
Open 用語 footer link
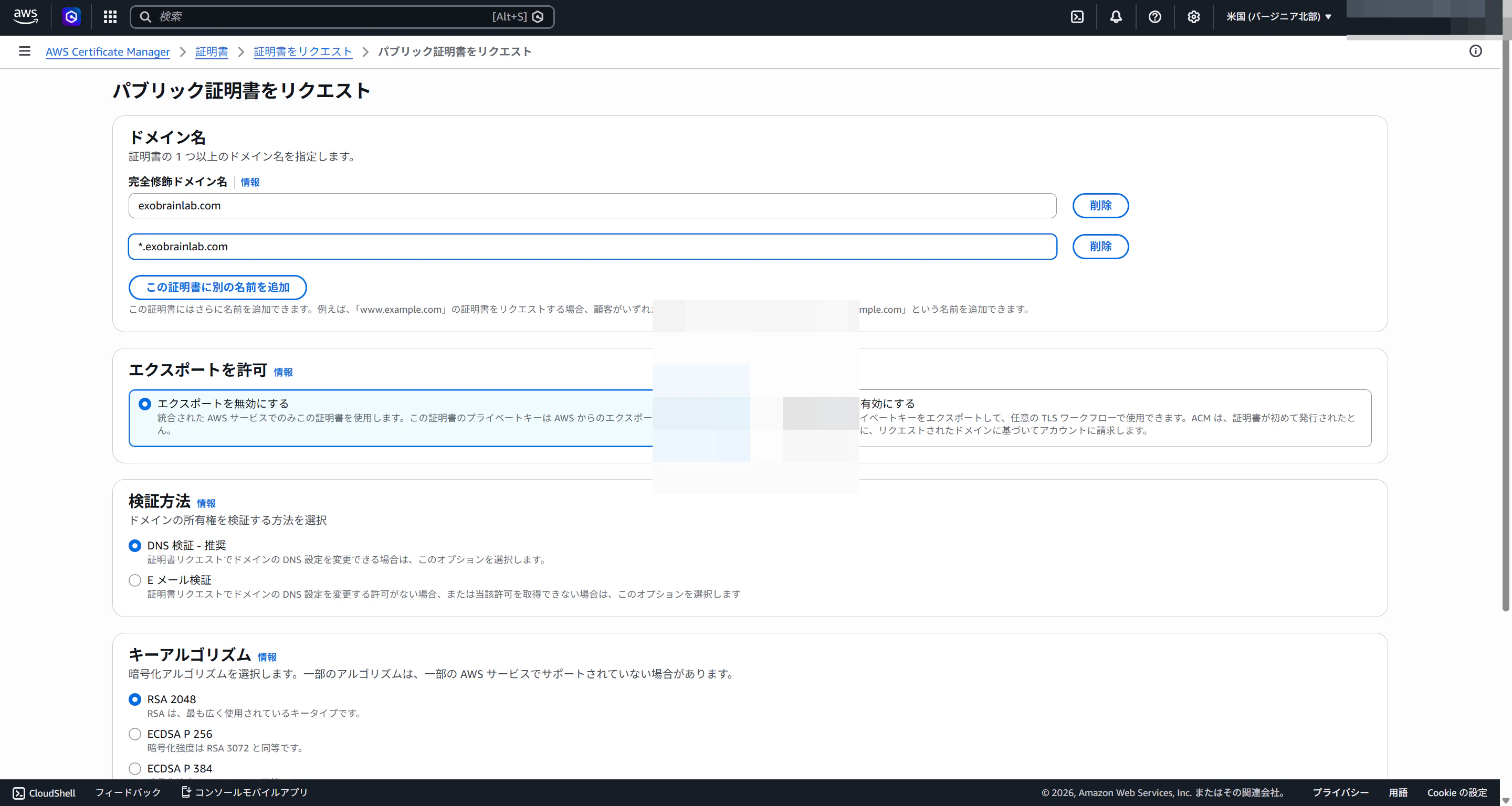coord(1398,792)
